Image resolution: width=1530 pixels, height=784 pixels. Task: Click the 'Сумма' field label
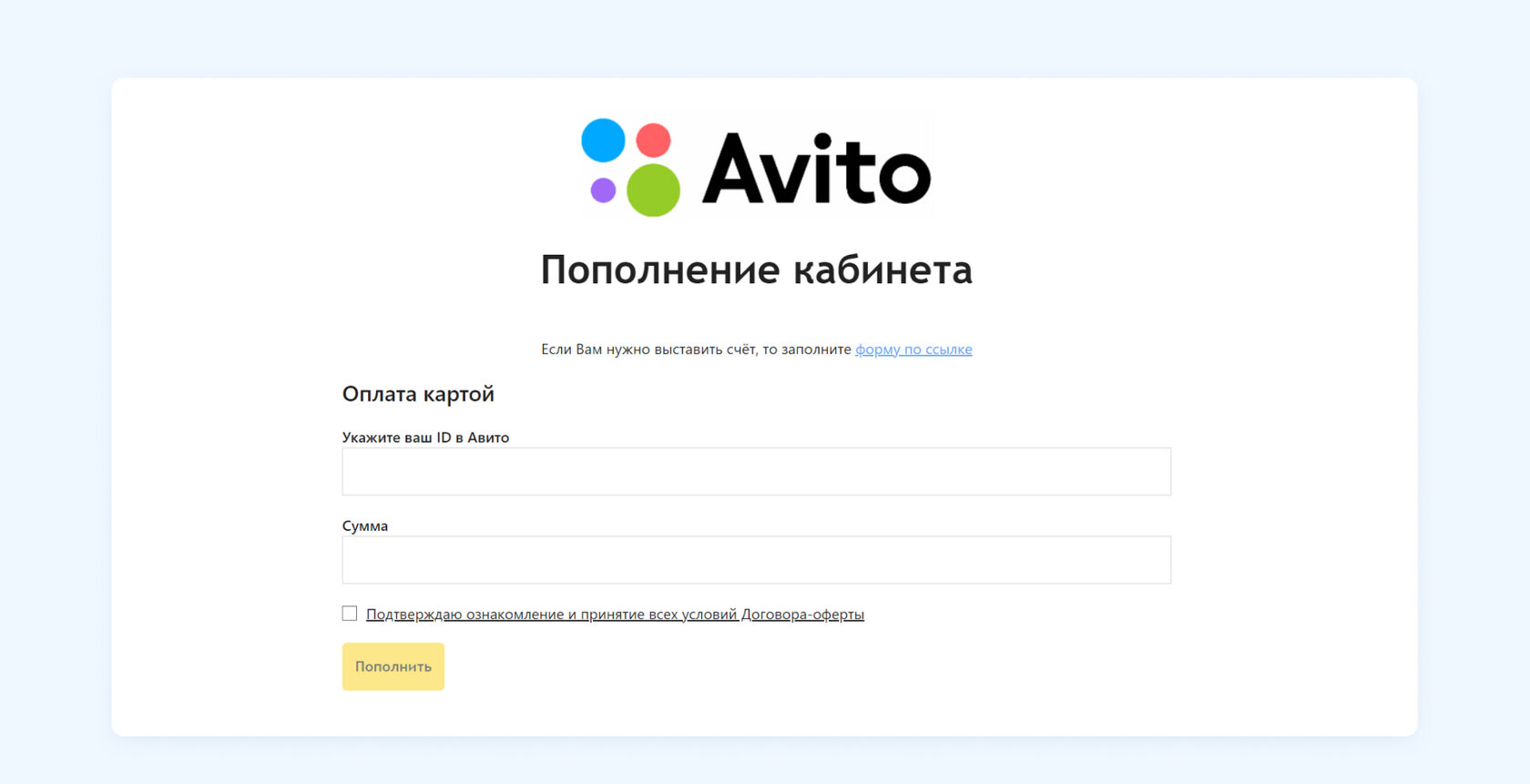click(x=365, y=526)
